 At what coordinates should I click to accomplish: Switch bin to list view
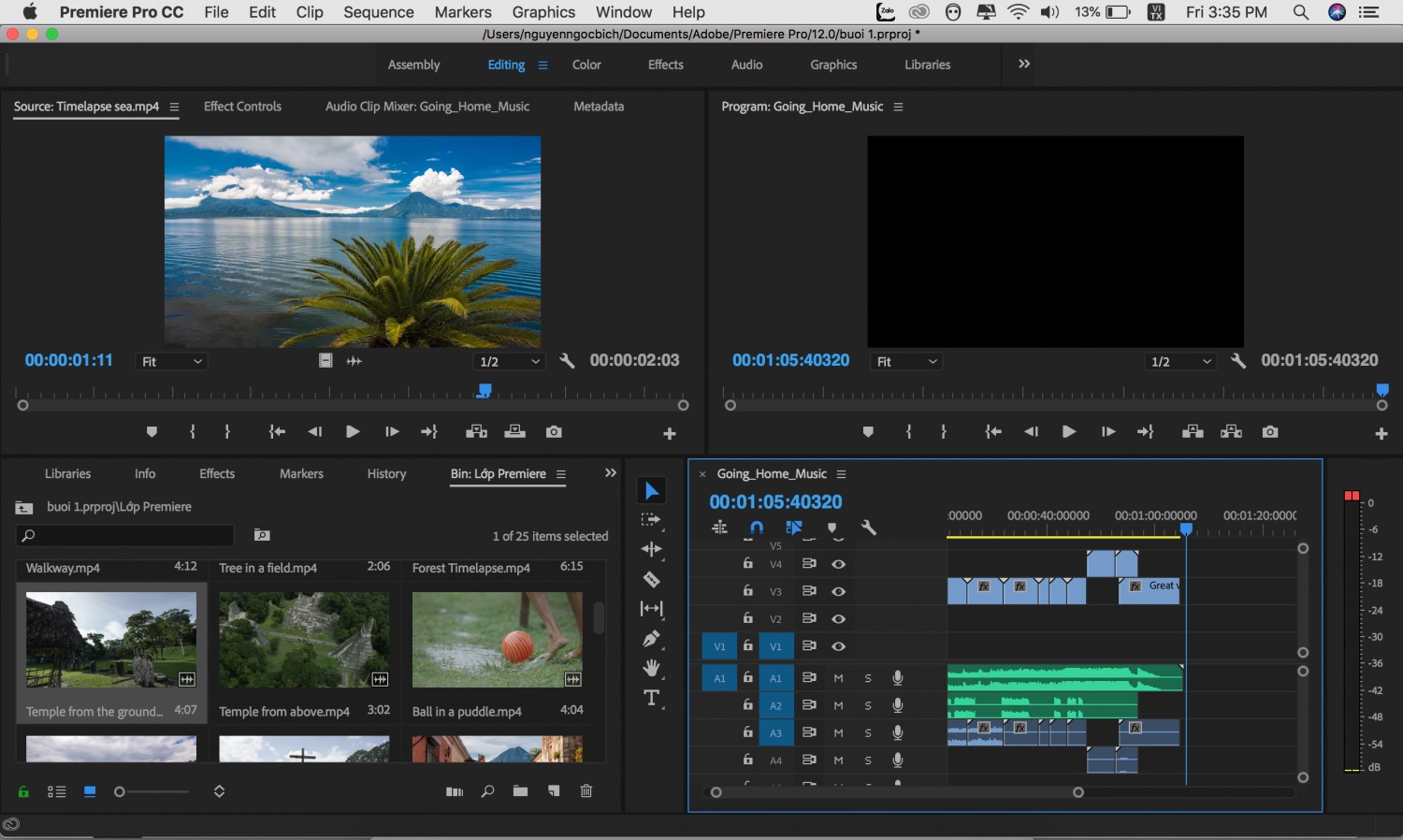(57, 791)
